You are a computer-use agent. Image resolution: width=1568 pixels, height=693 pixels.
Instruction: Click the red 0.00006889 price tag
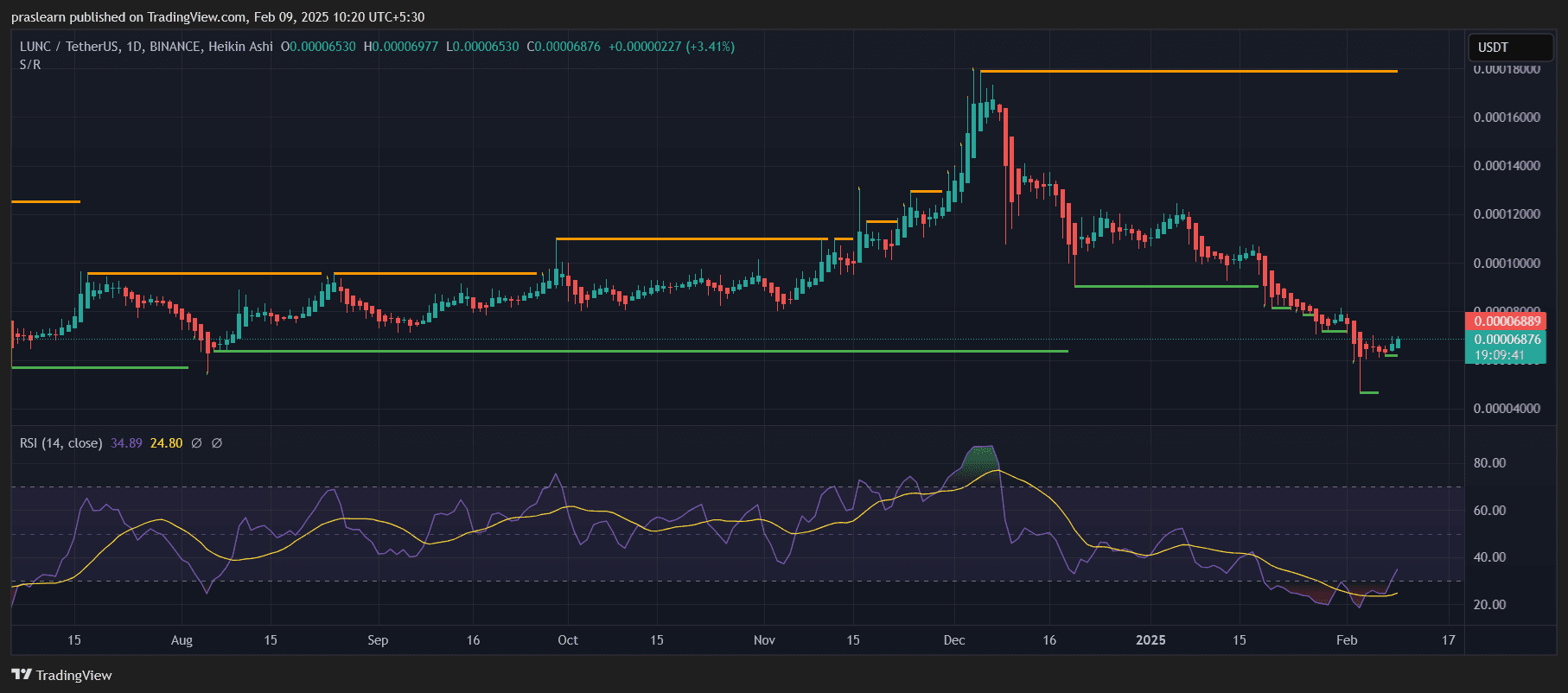coord(1507,321)
